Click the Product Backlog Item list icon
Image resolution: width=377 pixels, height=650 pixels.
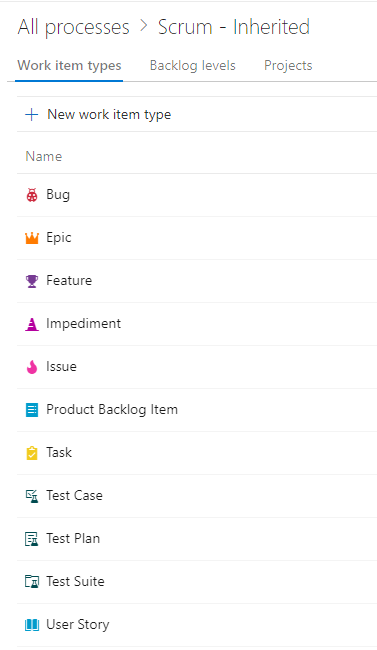tap(32, 410)
